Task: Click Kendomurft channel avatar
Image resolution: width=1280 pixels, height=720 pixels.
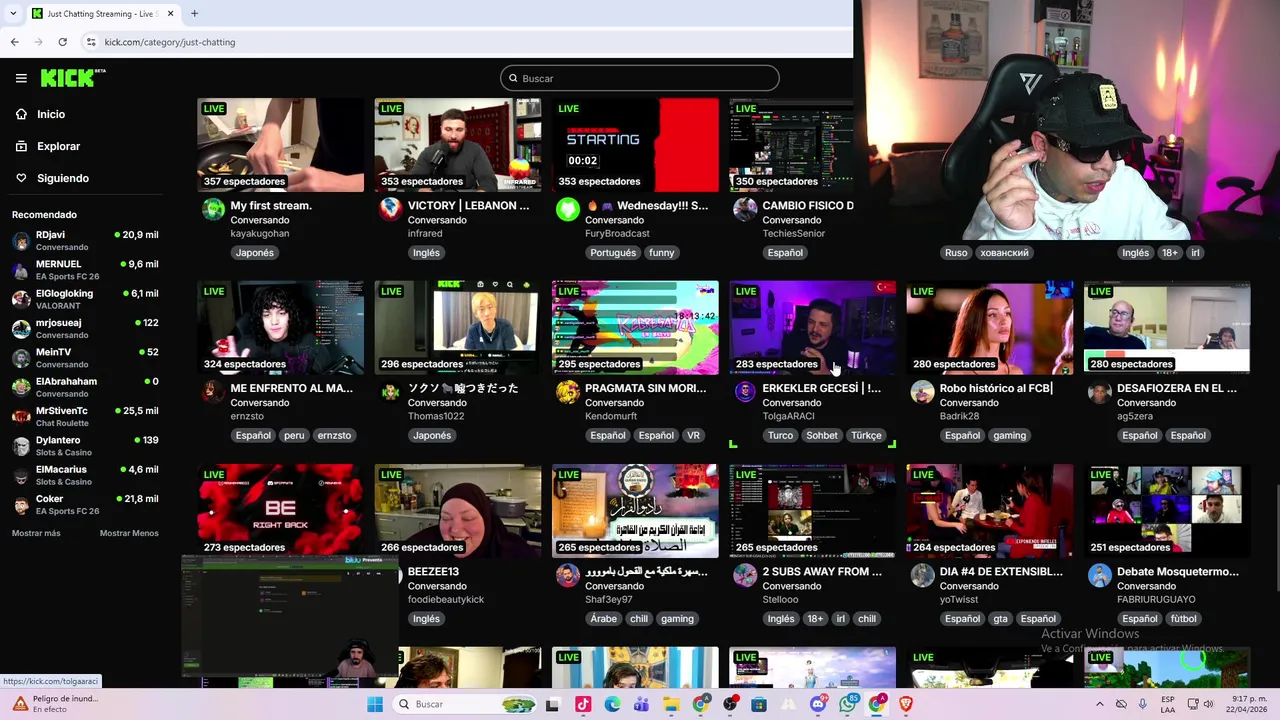Action: 567,392
